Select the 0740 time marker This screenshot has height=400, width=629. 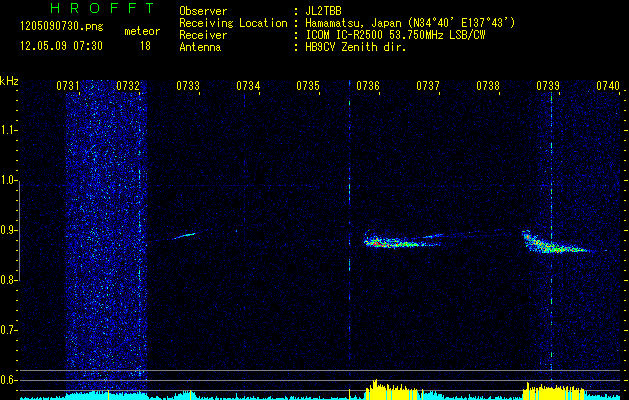click(x=607, y=86)
